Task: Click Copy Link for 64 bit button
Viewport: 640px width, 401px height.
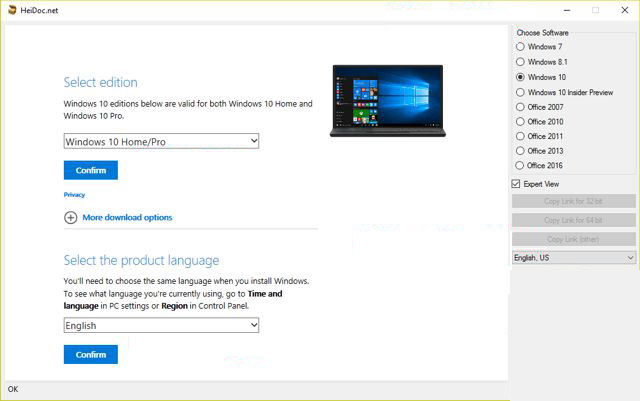Action: point(573,220)
